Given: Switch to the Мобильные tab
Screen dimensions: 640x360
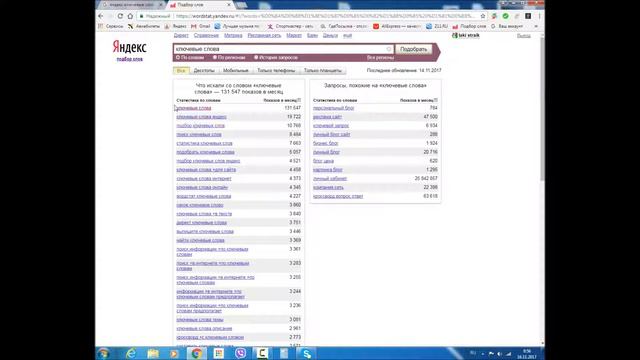Looking at the screenshot, I should [x=236, y=71].
